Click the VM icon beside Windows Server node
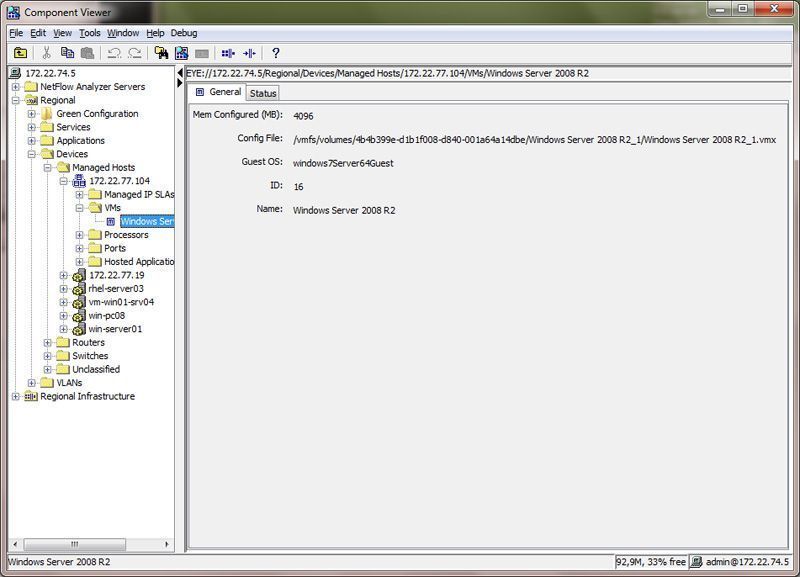The height and width of the screenshot is (577, 800). tap(111, 221)
